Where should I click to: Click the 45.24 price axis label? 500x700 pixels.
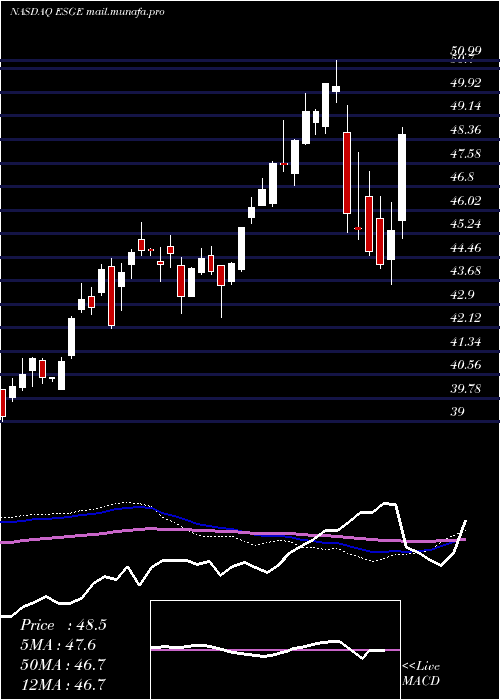coord(466,224)
